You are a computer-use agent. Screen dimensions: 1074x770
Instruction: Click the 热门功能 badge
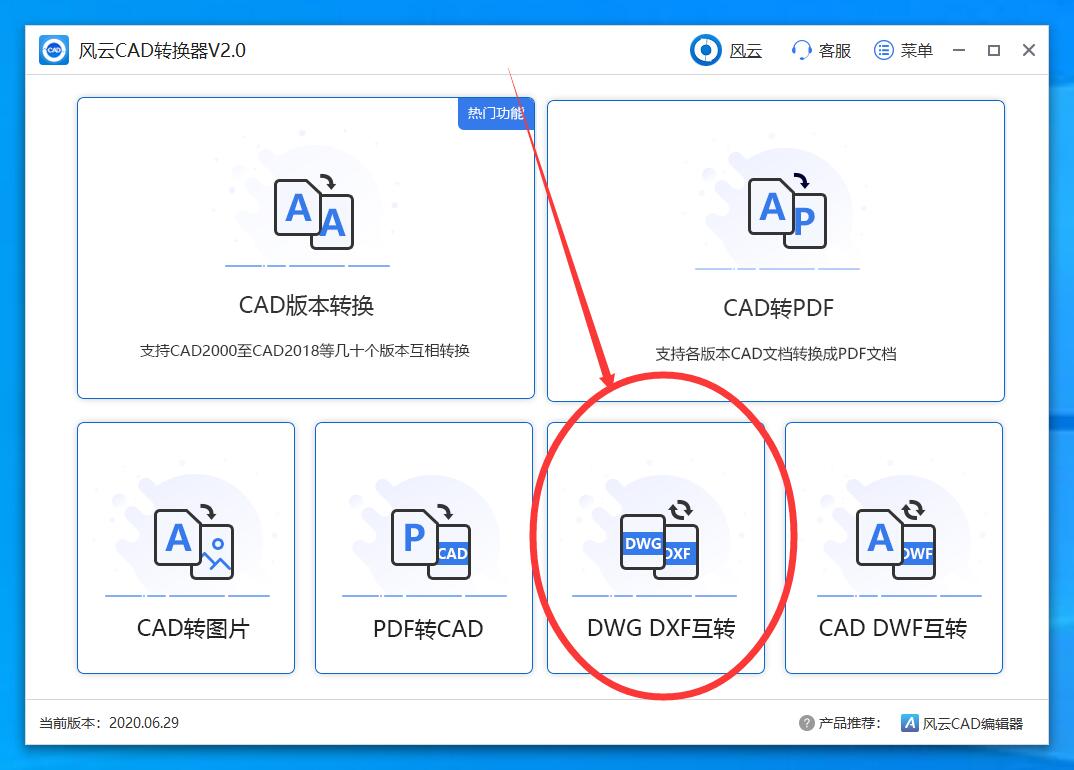click(496, 113)
